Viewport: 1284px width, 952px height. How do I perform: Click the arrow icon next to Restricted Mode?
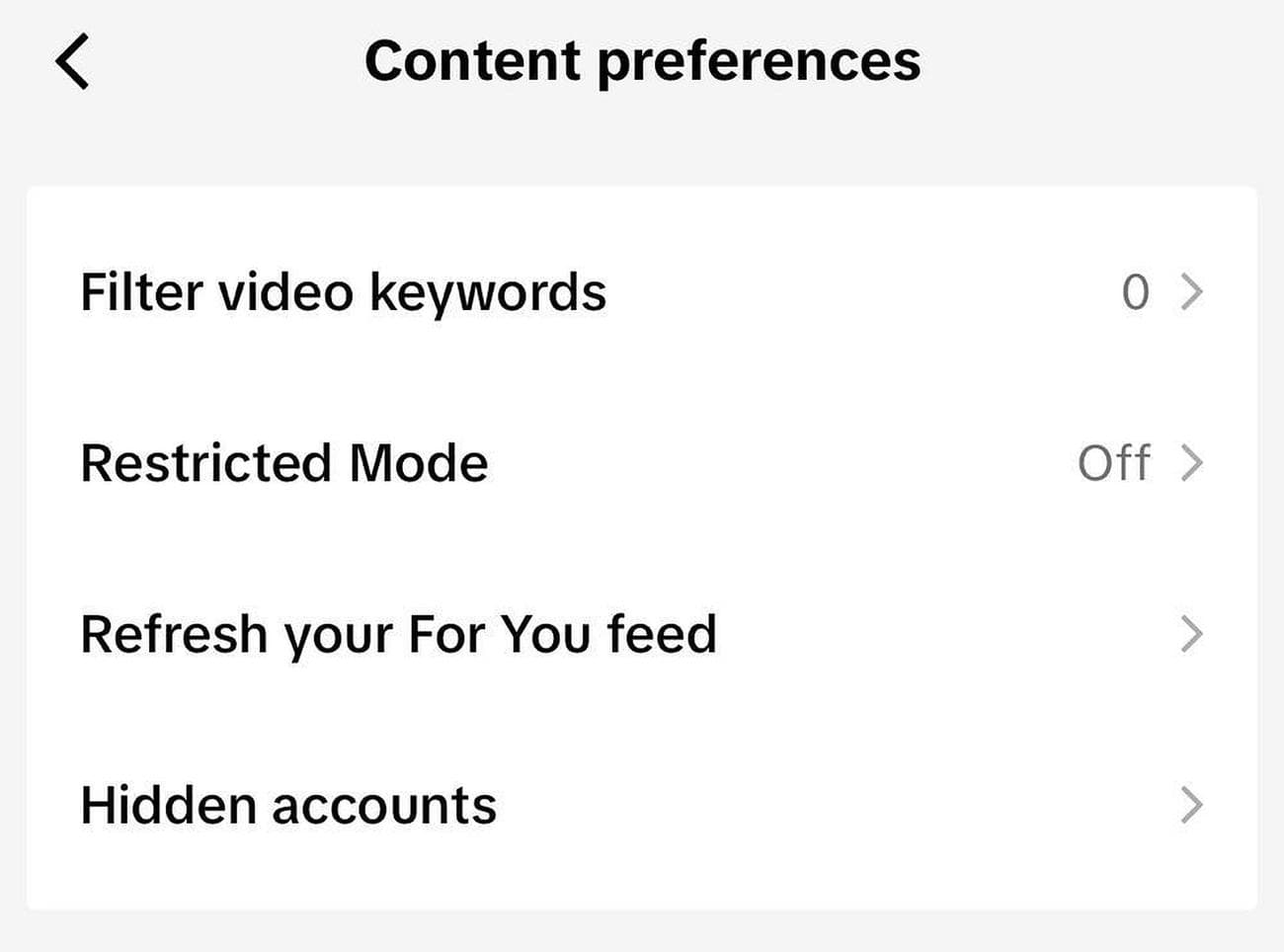click(1192, 463)
